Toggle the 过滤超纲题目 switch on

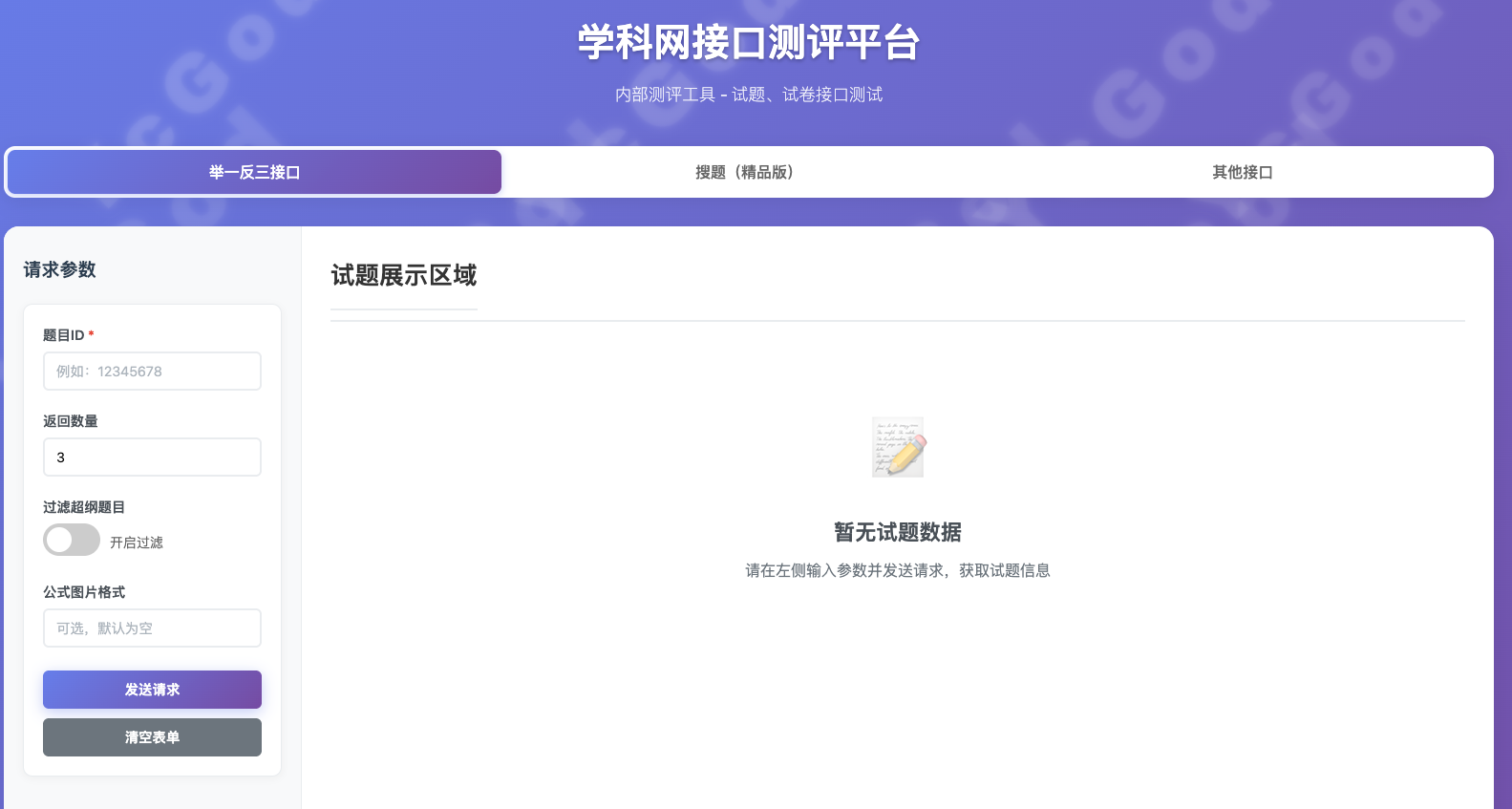tap(72, 540)
